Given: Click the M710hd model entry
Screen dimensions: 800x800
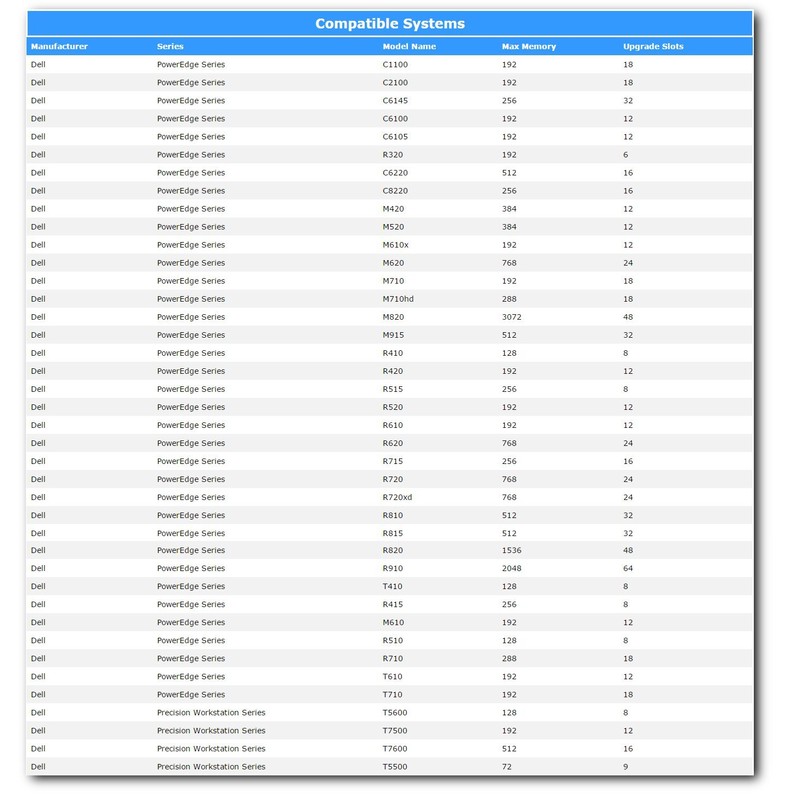Looking at the screenshot, I should pyautogui.click(x=397, y=298).
